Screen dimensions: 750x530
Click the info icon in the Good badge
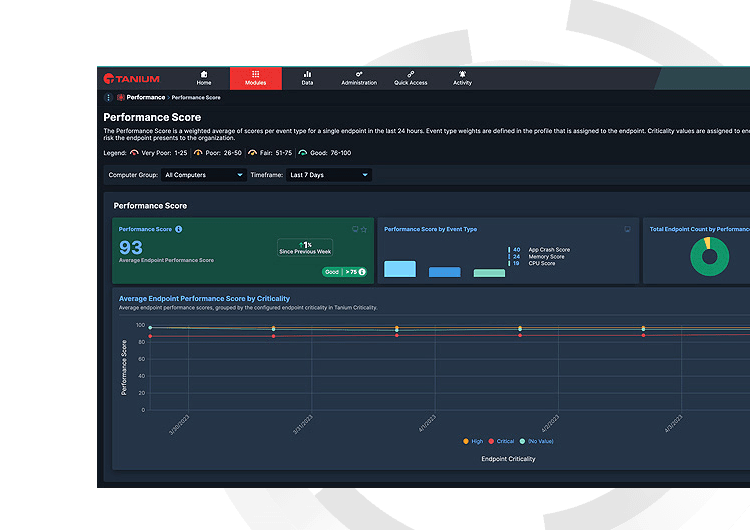(362, 272)
